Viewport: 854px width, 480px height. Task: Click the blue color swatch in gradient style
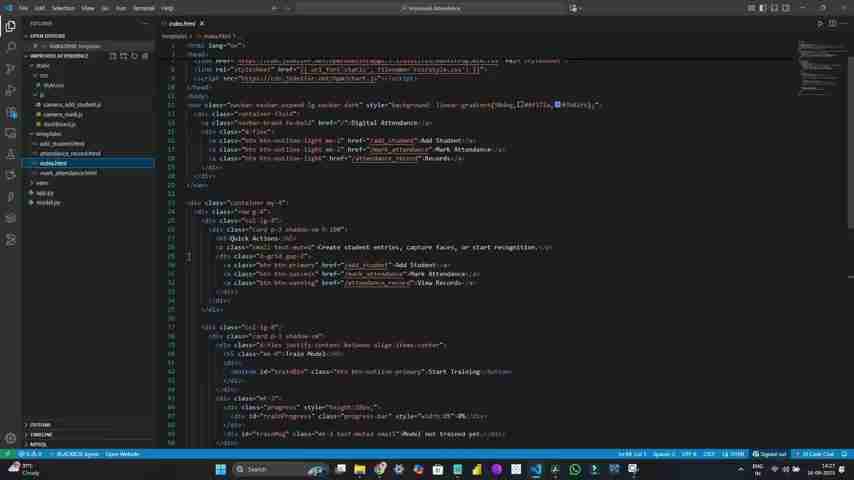[557, 105]
